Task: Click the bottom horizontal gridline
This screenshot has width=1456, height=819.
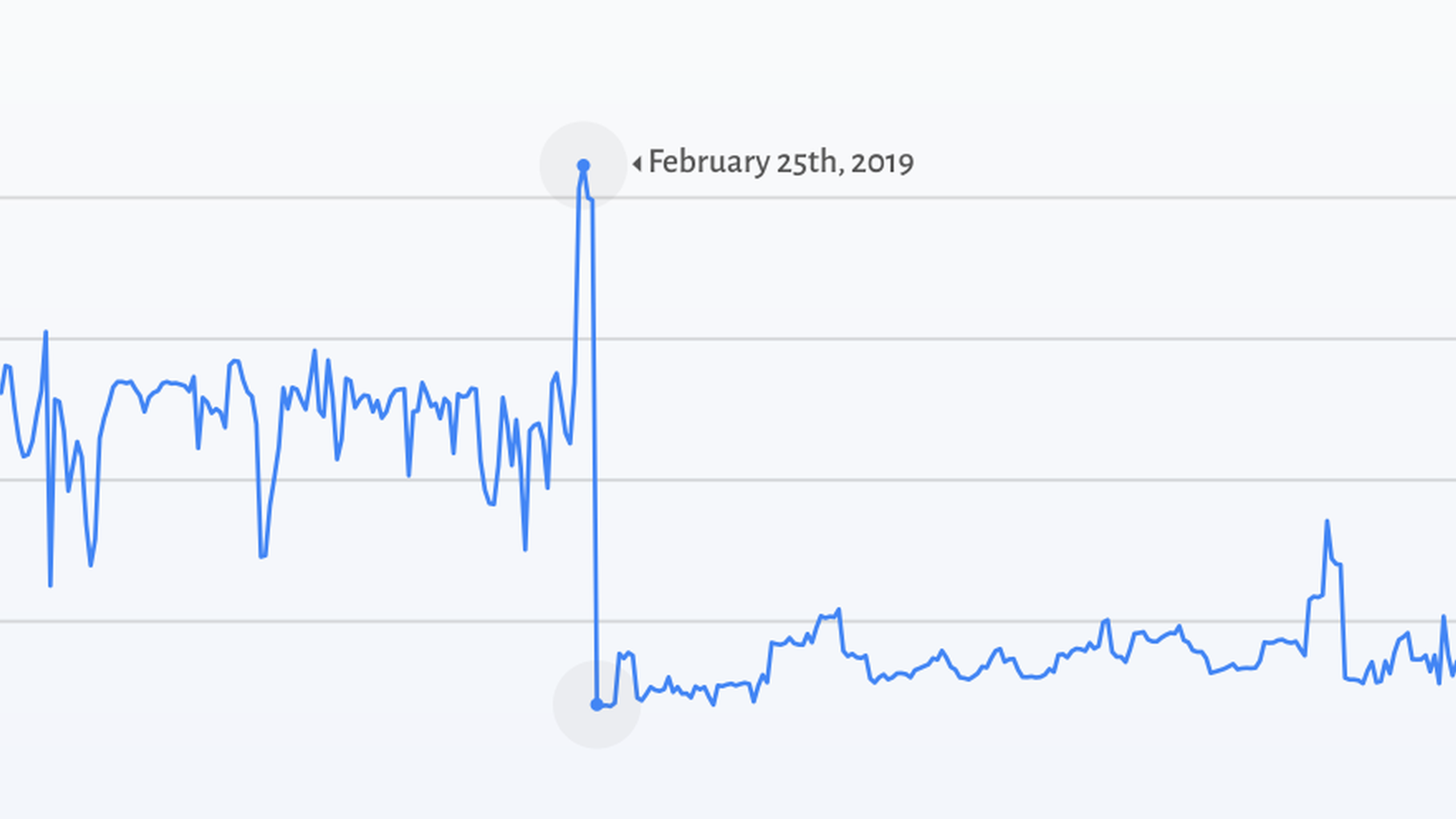Action: click(728, 621)
